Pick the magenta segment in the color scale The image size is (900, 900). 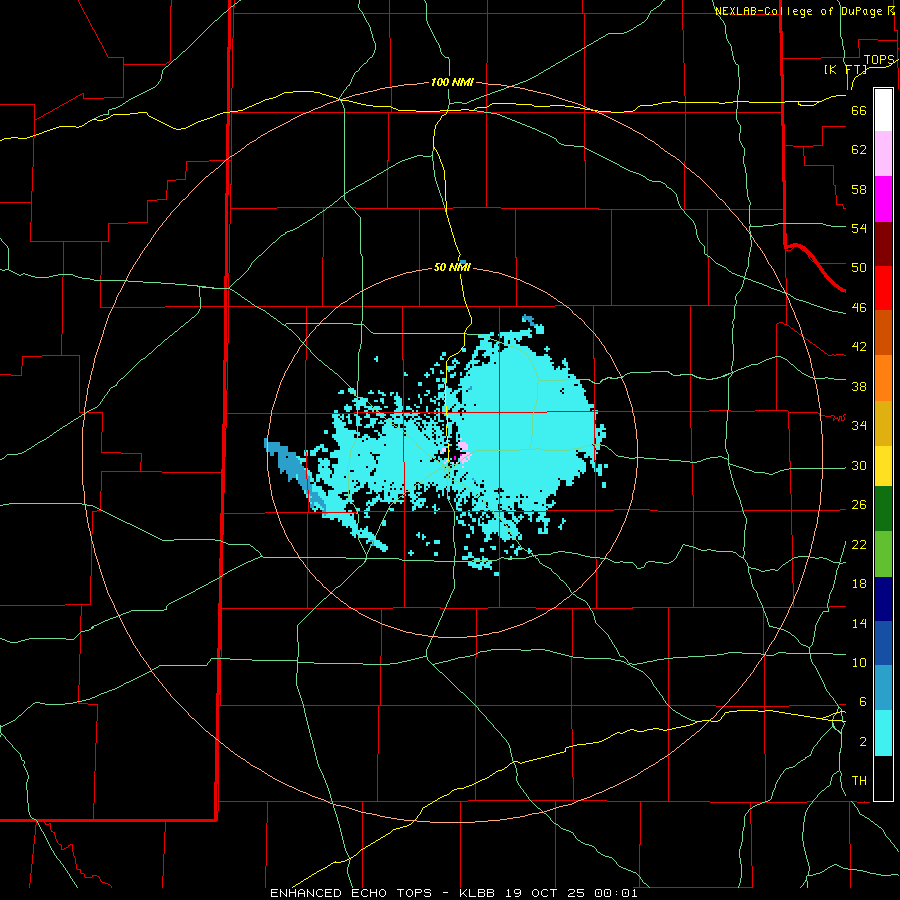tap(883, 199)
